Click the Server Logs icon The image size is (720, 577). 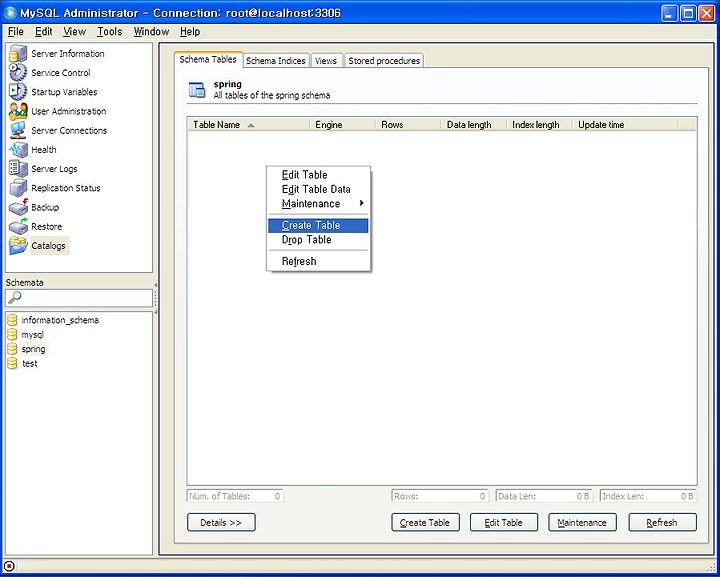click(18, 168)
